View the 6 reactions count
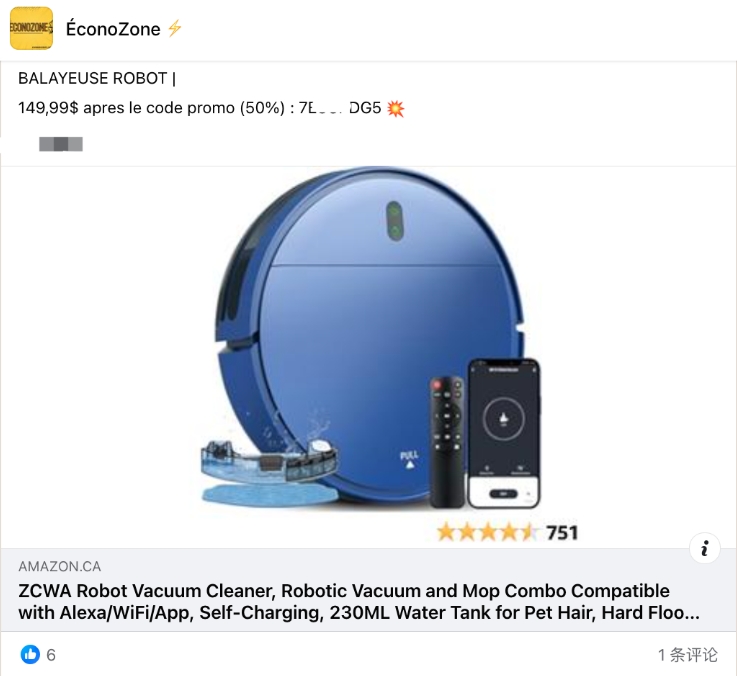Image resolution: width=737 pixels, height=676 pixels. point(51,655)
